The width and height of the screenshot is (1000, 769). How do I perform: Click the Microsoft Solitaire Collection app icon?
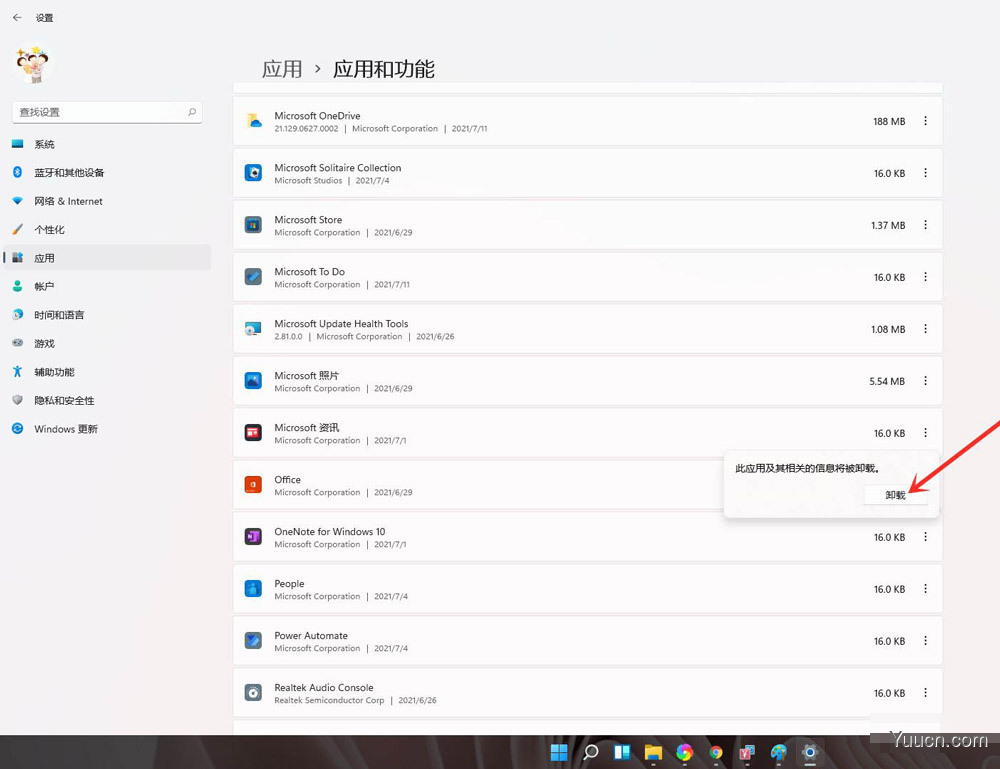click(x=254, y=173)
